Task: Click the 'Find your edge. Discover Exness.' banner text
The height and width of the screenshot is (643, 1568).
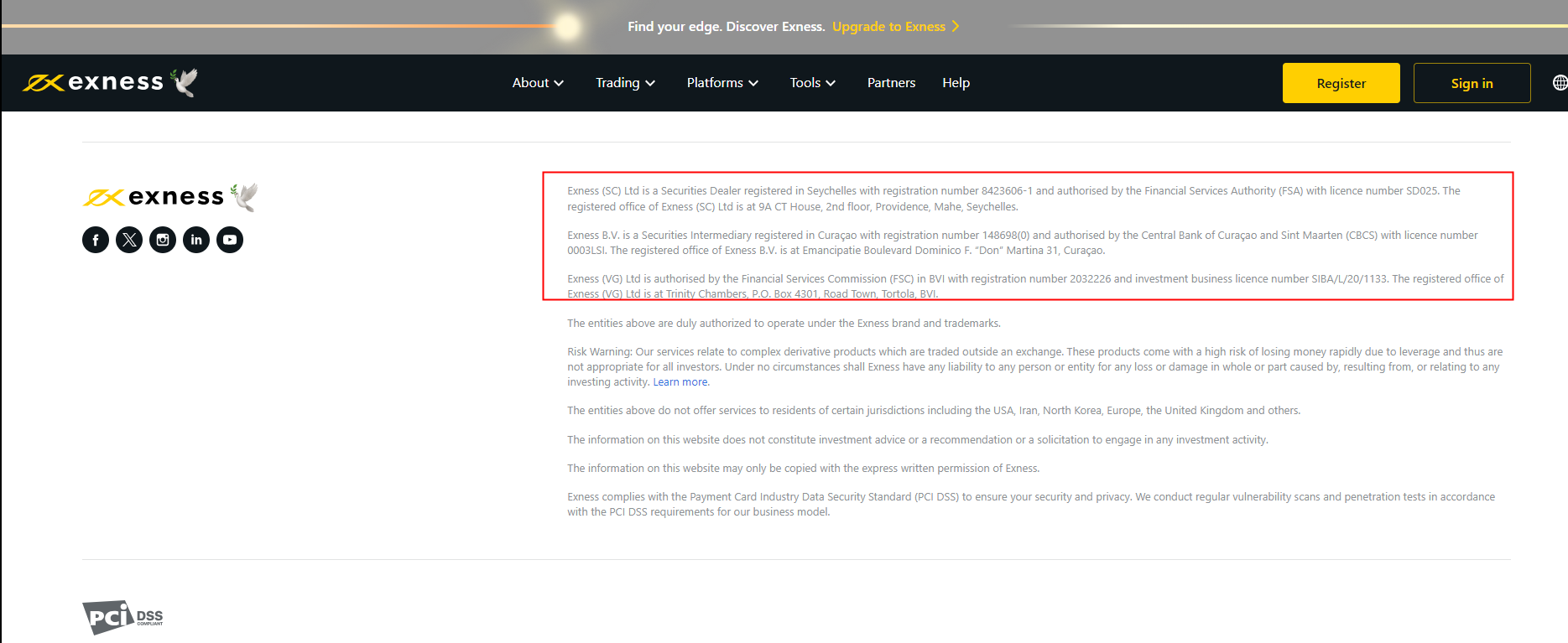Action: tap(726, 27)
